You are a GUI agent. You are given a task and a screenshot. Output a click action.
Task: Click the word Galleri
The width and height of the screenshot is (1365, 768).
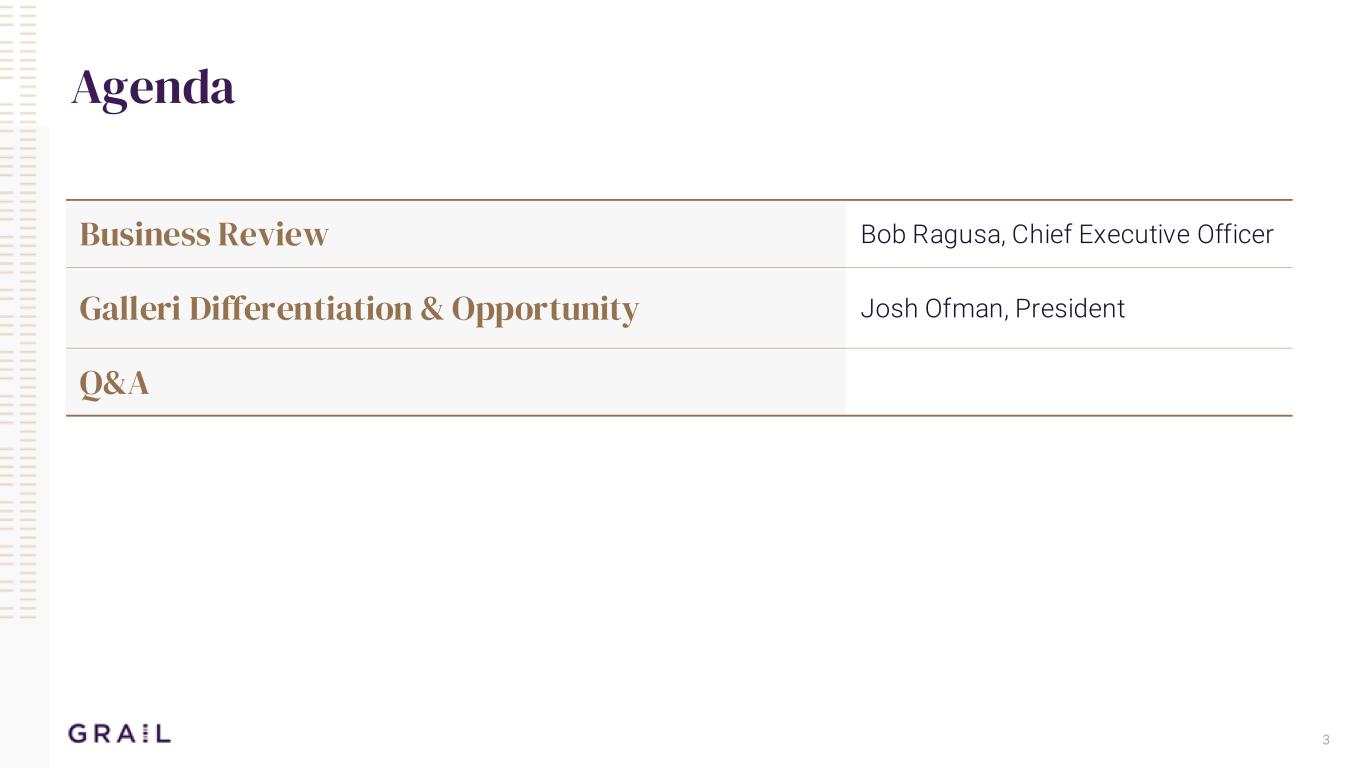pyautogui.click(x=130, y=308)
